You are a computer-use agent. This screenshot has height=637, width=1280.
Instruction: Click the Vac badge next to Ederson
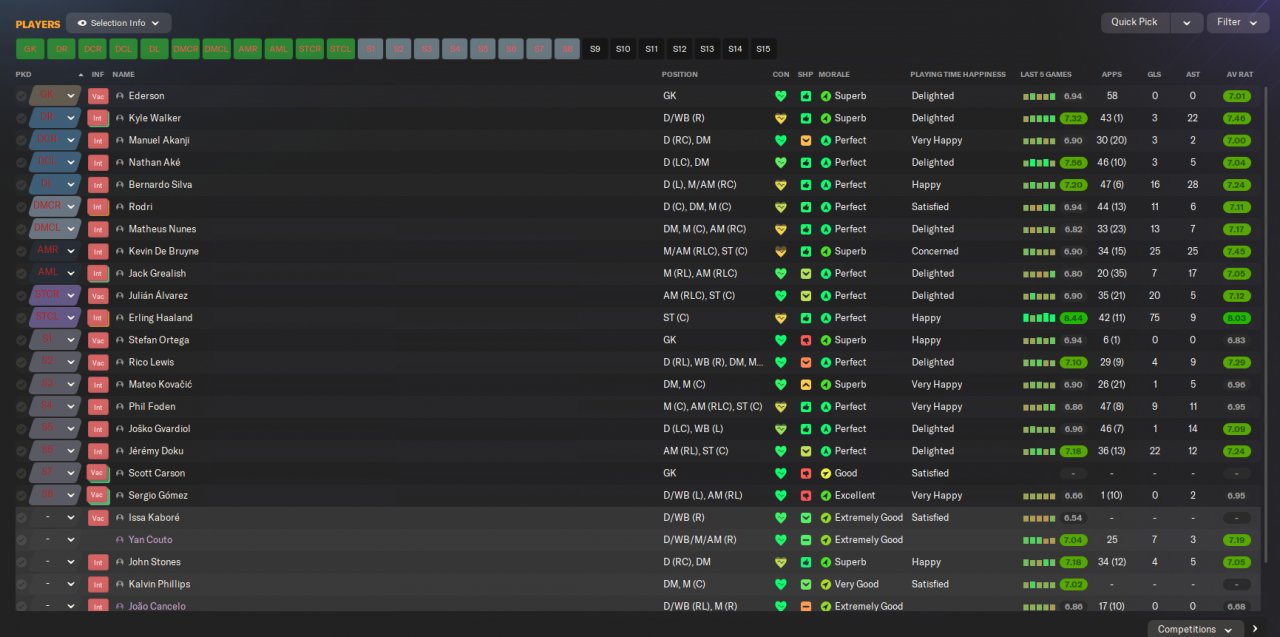pyautogui.click(x=98, y=96)
